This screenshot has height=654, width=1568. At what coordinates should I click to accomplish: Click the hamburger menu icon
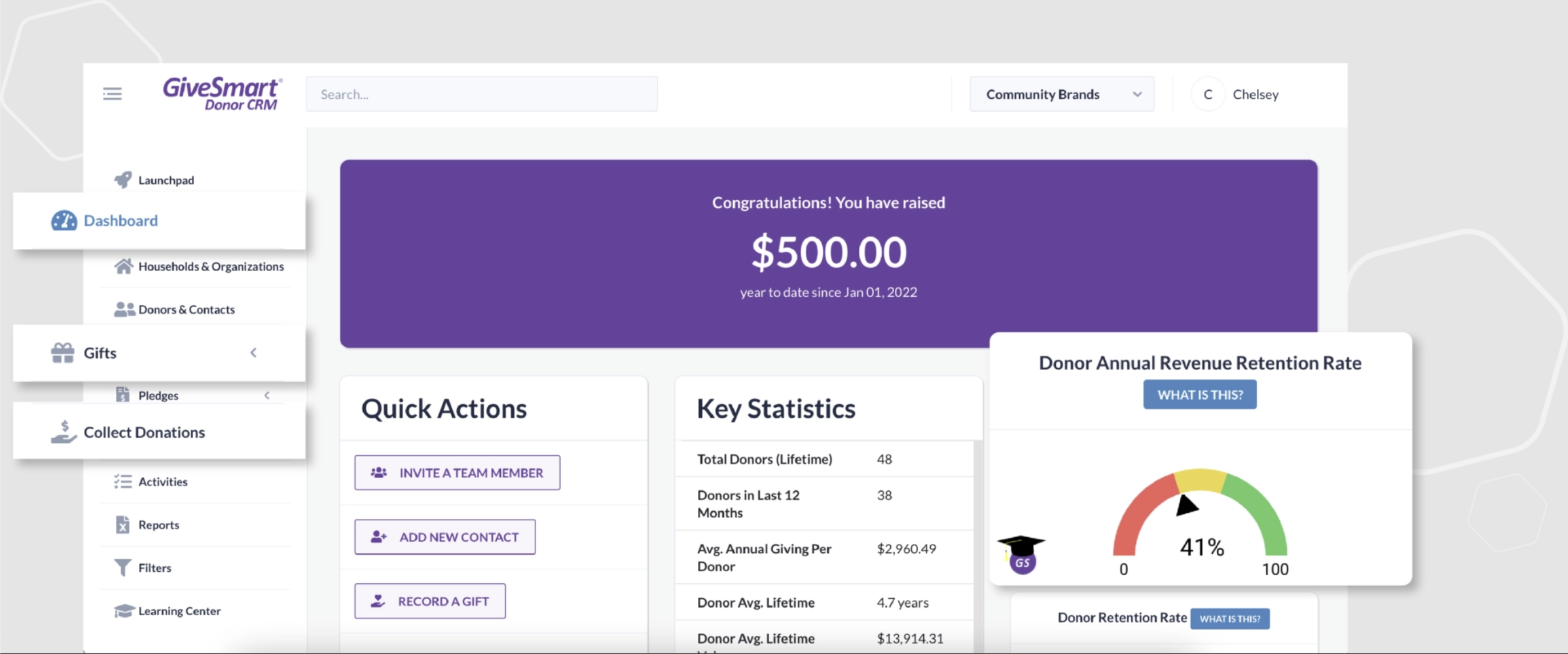tap(112, 94)
